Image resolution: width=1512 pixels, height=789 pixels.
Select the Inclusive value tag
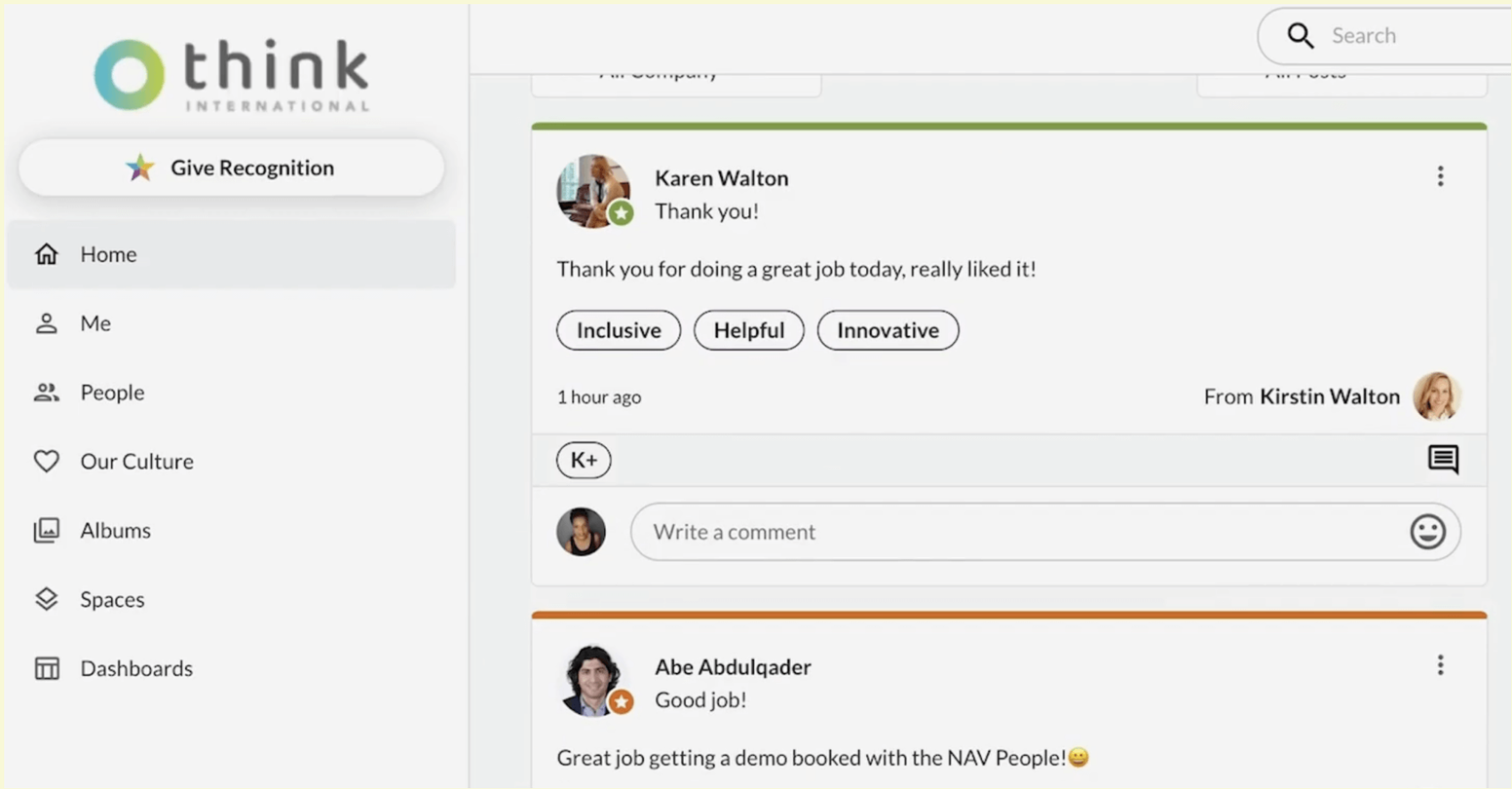[619, 330]
